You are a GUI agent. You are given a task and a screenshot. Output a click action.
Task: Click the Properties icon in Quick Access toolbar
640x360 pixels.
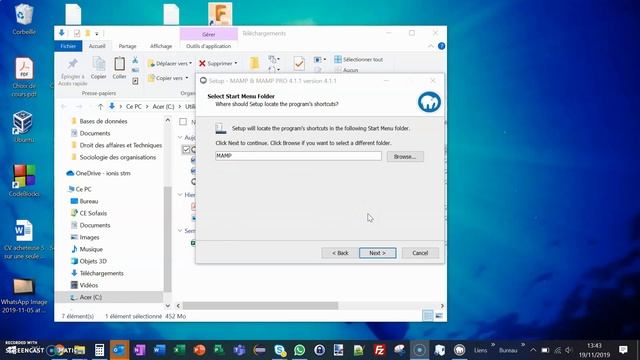(x=77, y=33)
